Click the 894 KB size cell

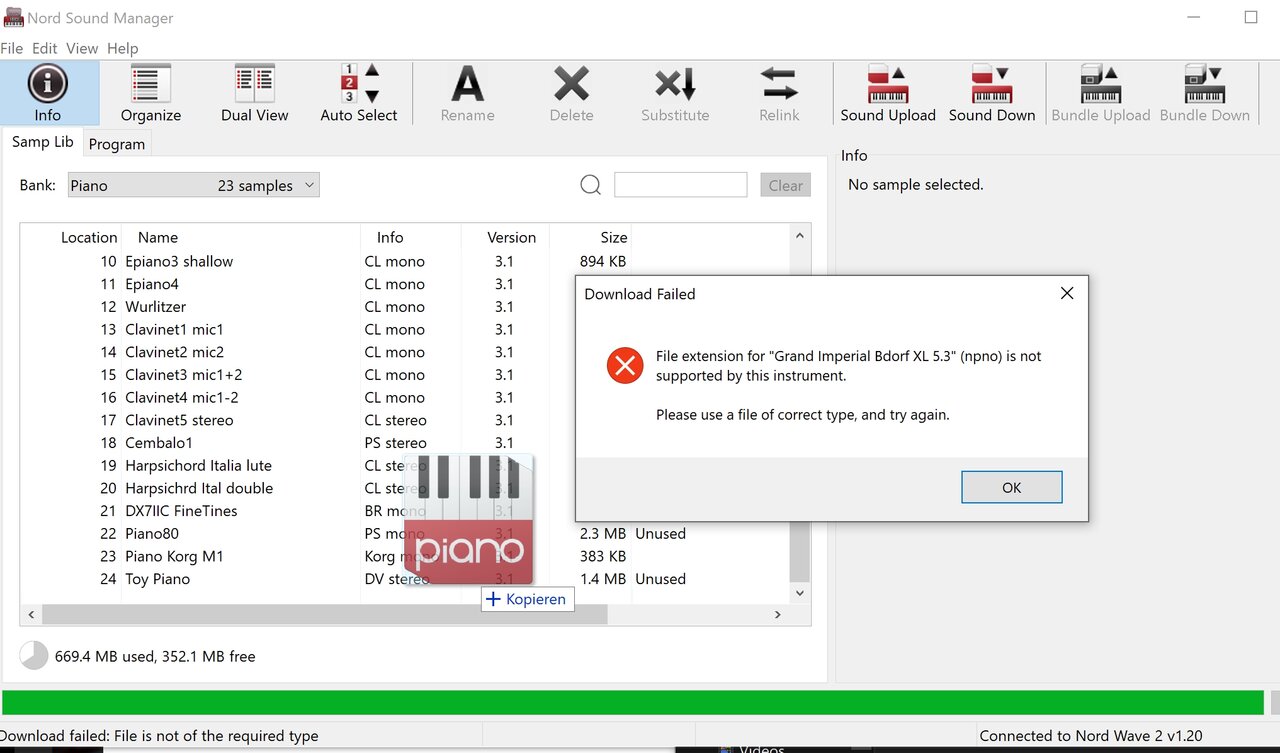(x=603, y=261)
